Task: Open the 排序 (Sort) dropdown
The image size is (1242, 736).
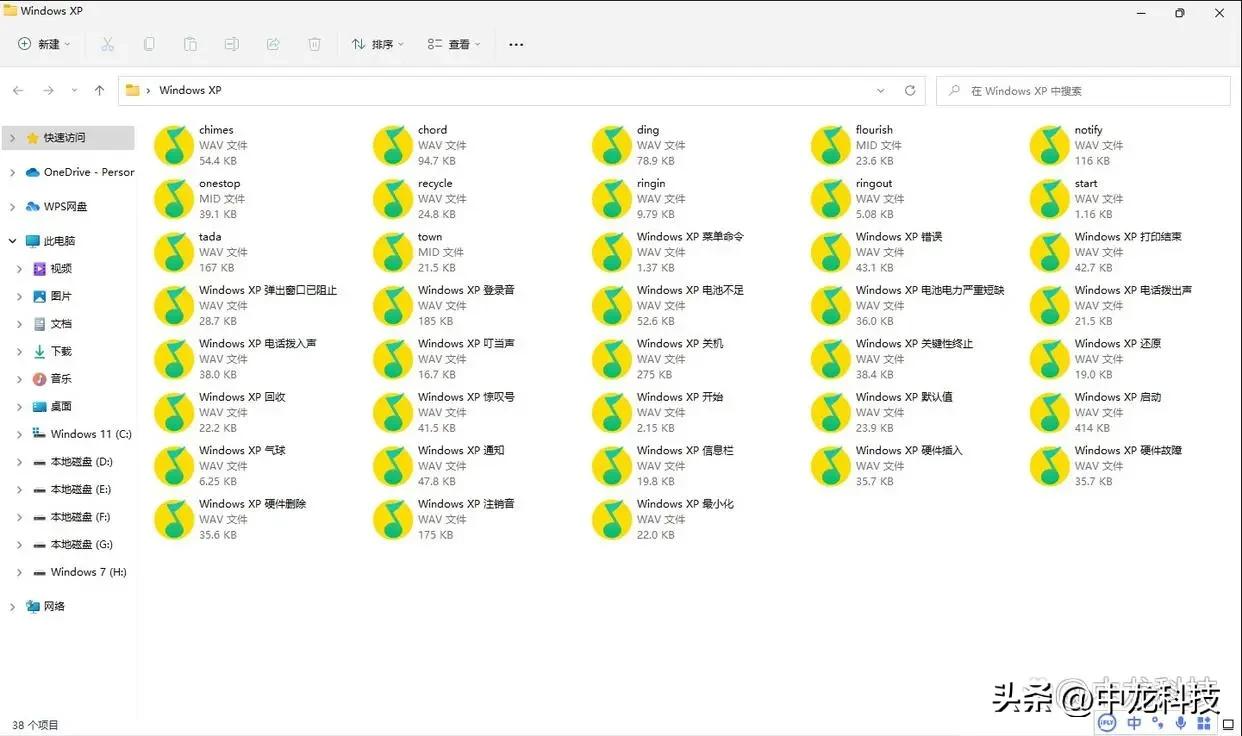Action: pyautogui.click(x=377, y=44)
